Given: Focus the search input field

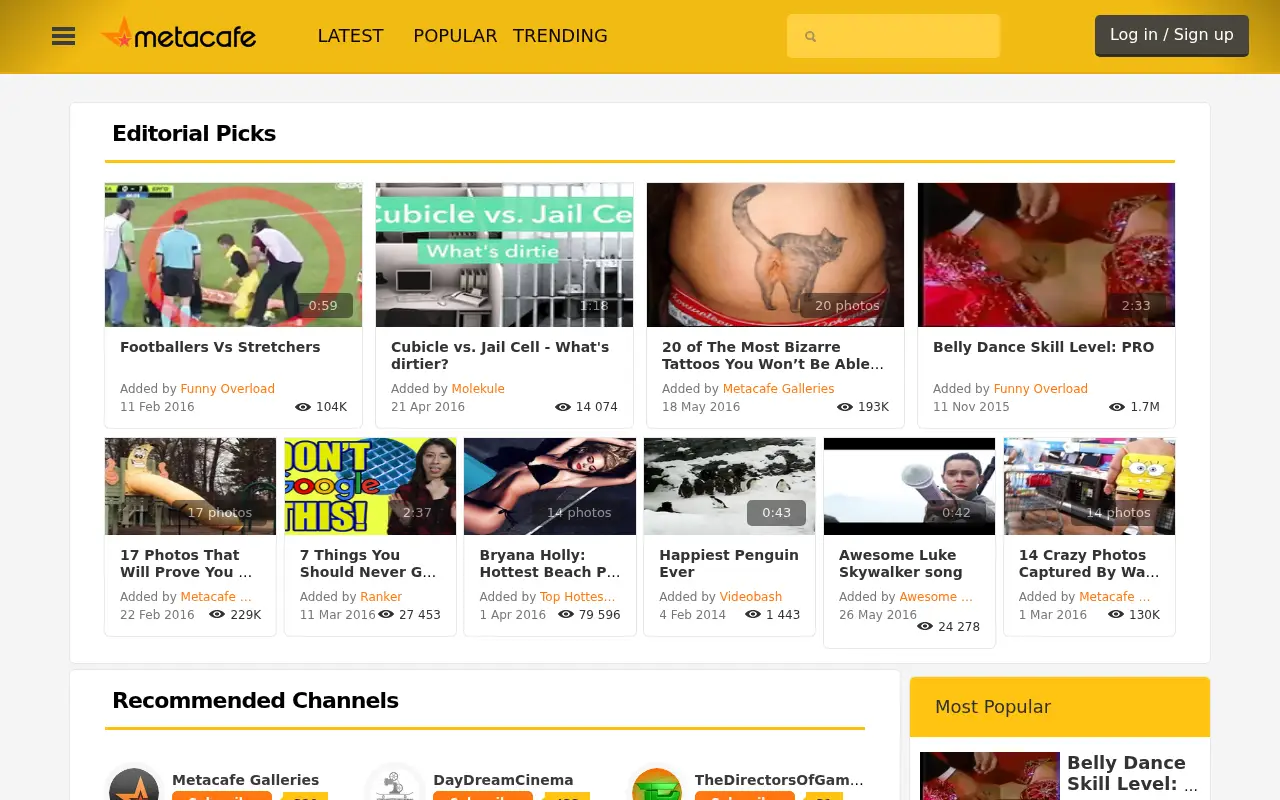Looking at the screenshot, I should pyautogui.click(x=893, y=36).
